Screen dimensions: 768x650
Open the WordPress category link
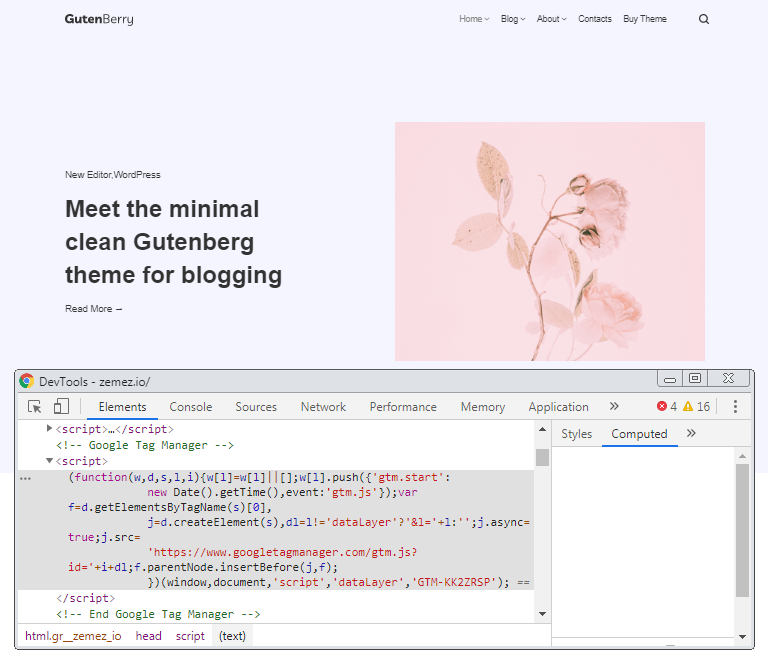coord(137,174)
